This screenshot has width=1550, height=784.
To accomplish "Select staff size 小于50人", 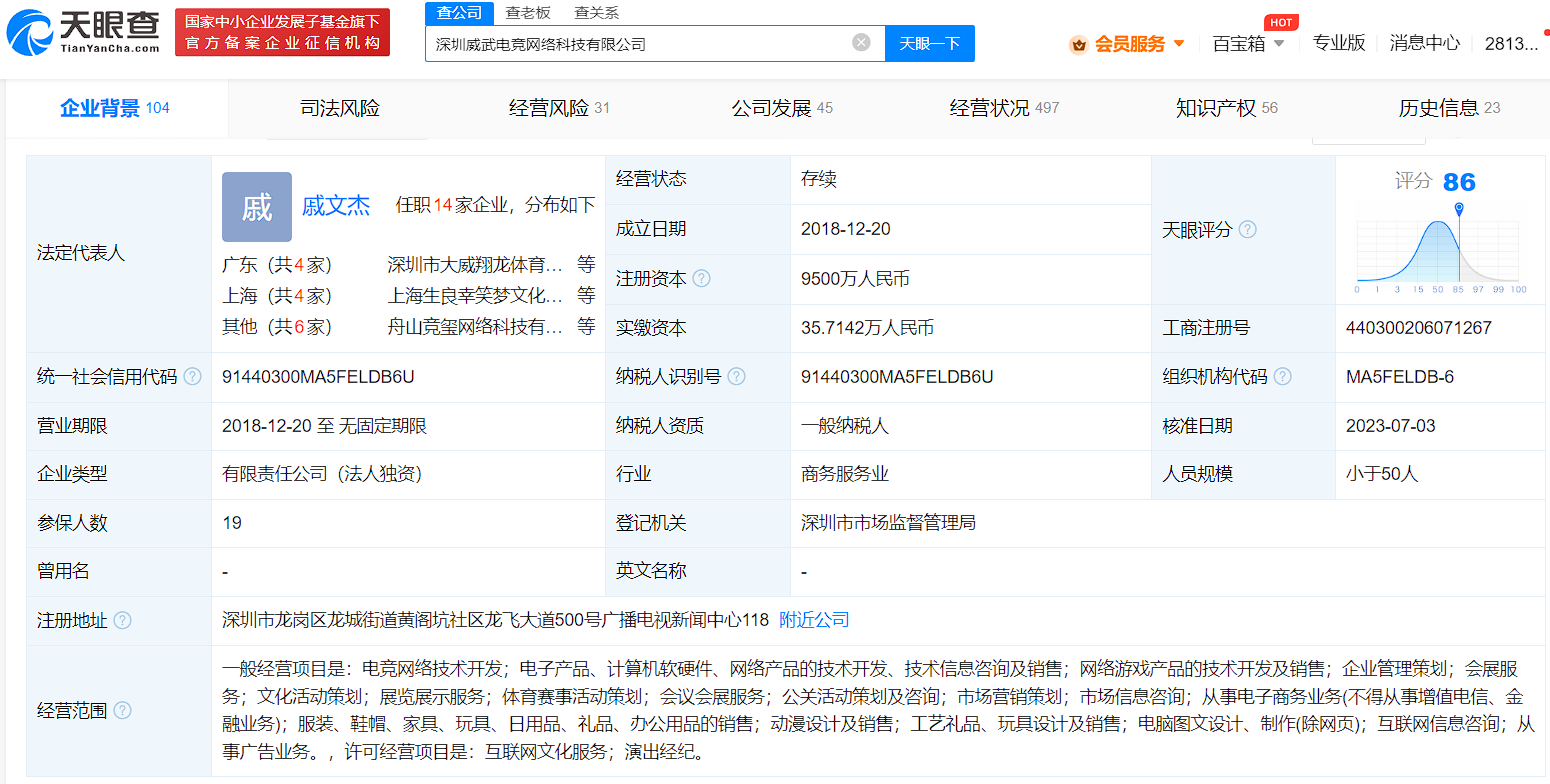I will pos(1382,474).
